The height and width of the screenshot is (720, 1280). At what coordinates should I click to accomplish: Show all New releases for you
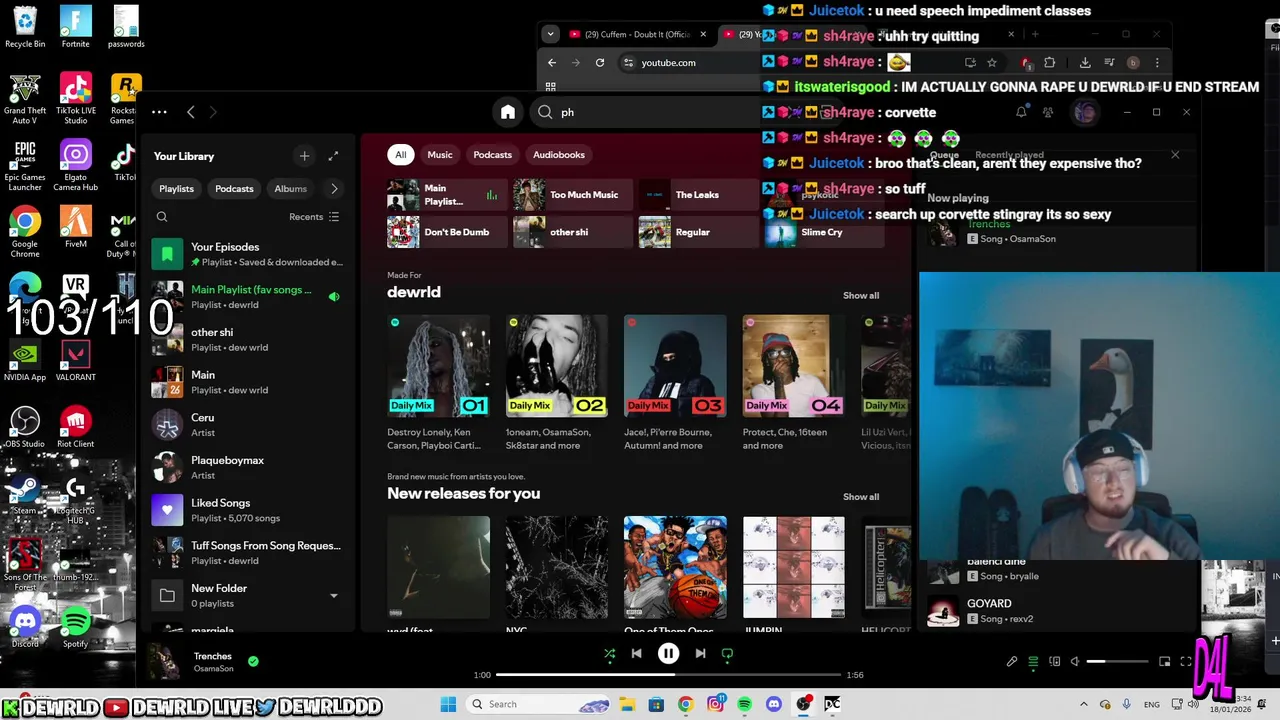pos(861,497)
